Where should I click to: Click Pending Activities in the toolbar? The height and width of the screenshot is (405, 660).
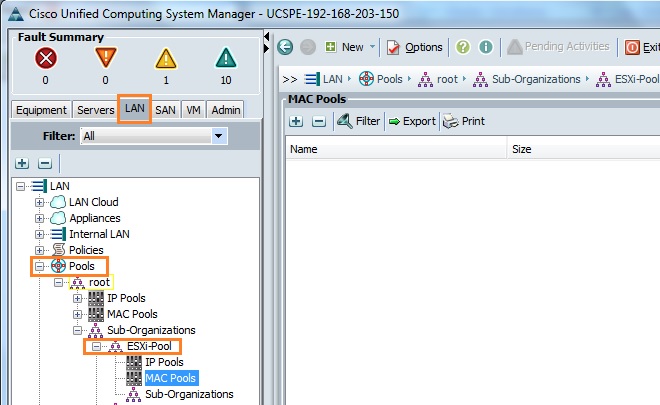558,46
